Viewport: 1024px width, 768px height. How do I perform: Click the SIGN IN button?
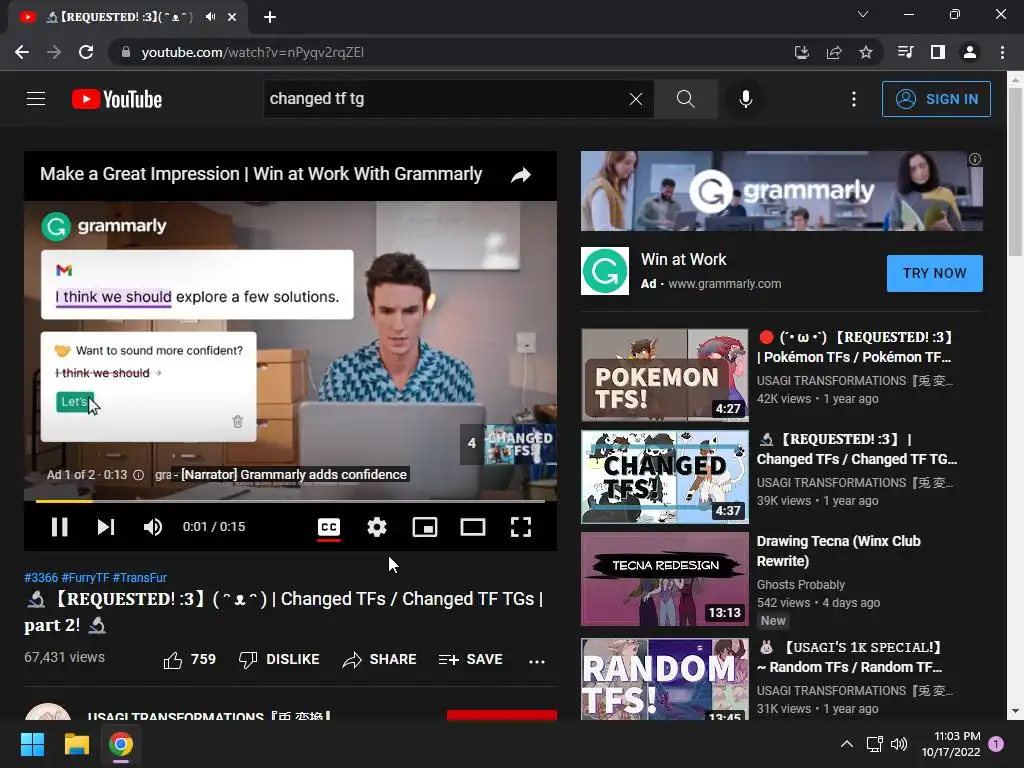pyautogui.click(x=936, y=99)
